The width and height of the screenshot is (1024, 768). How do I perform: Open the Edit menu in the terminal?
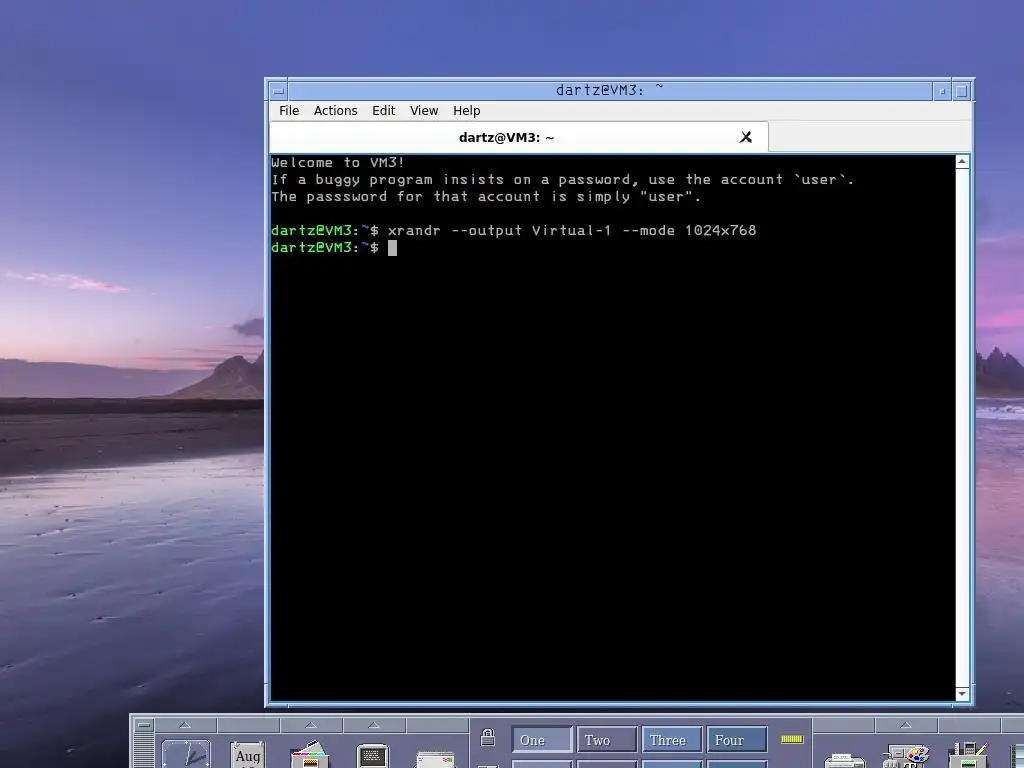pos(383,110)
